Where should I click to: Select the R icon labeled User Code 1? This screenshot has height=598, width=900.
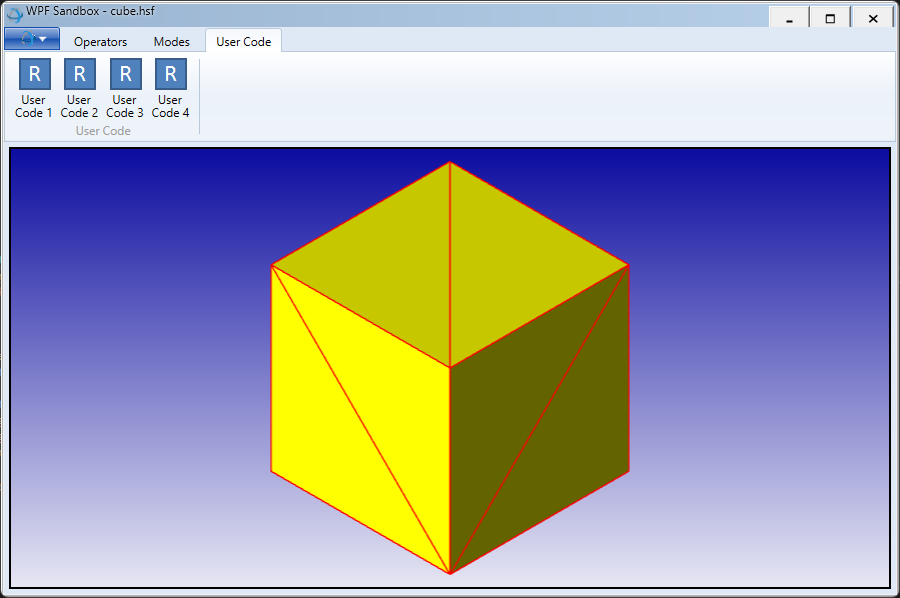click(x=33, y=73)
